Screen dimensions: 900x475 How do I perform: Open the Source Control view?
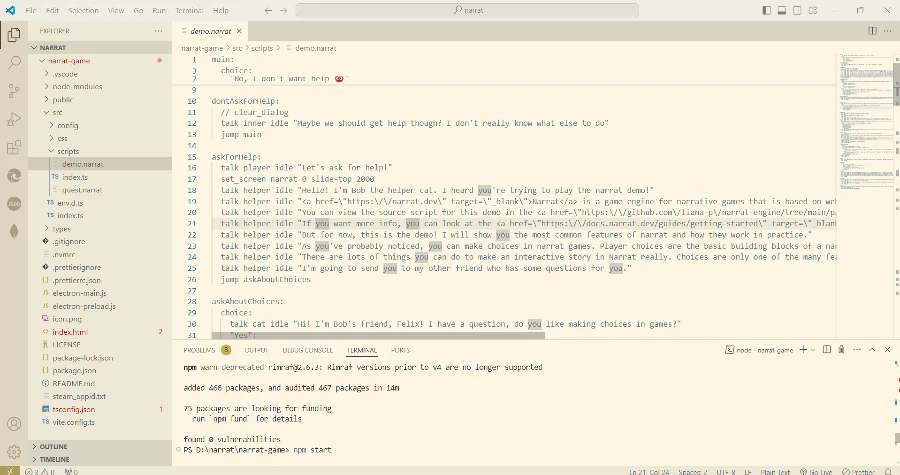coord(14,91)
